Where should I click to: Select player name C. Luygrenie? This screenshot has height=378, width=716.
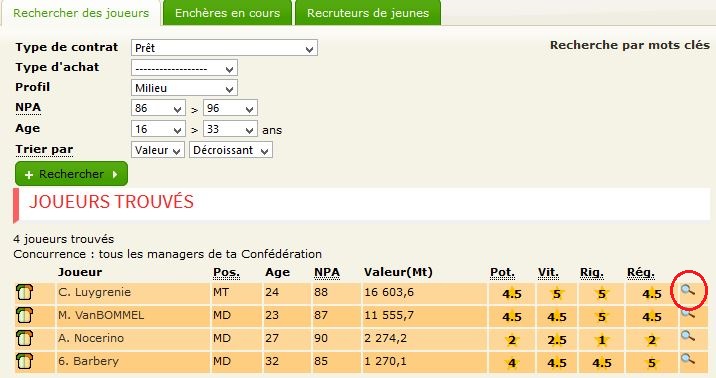pos(95,292)
